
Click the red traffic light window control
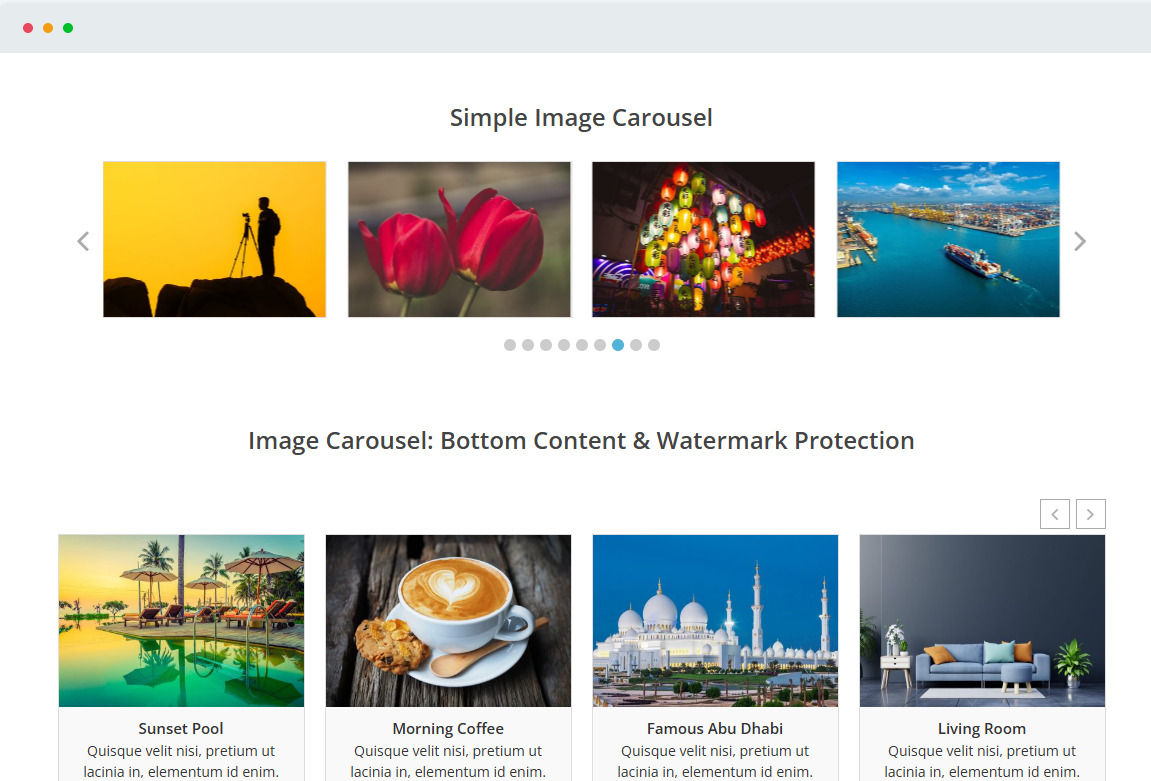coord(28,28)
